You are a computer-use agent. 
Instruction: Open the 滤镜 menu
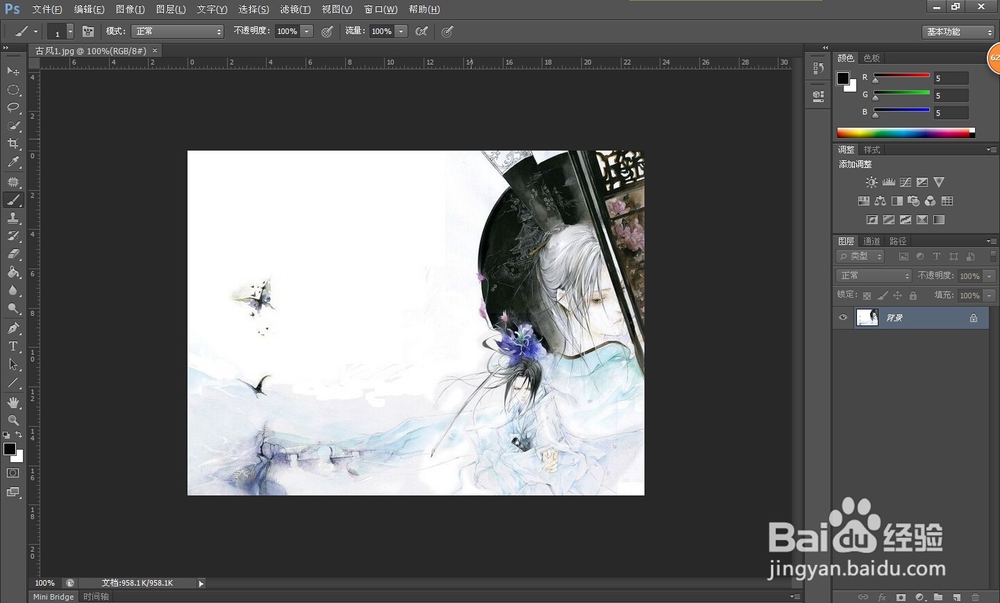click(296, 9)
